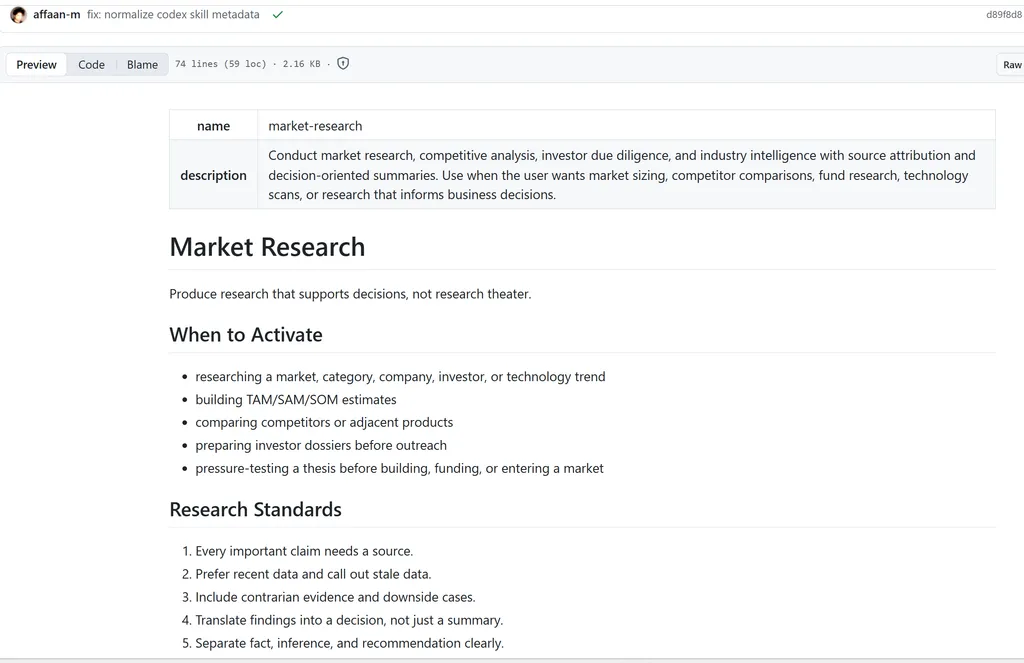Click 'Produce research that supports decisions' paragraph
The width and height of the screenshot is (1024, 663).
point(350,294)
